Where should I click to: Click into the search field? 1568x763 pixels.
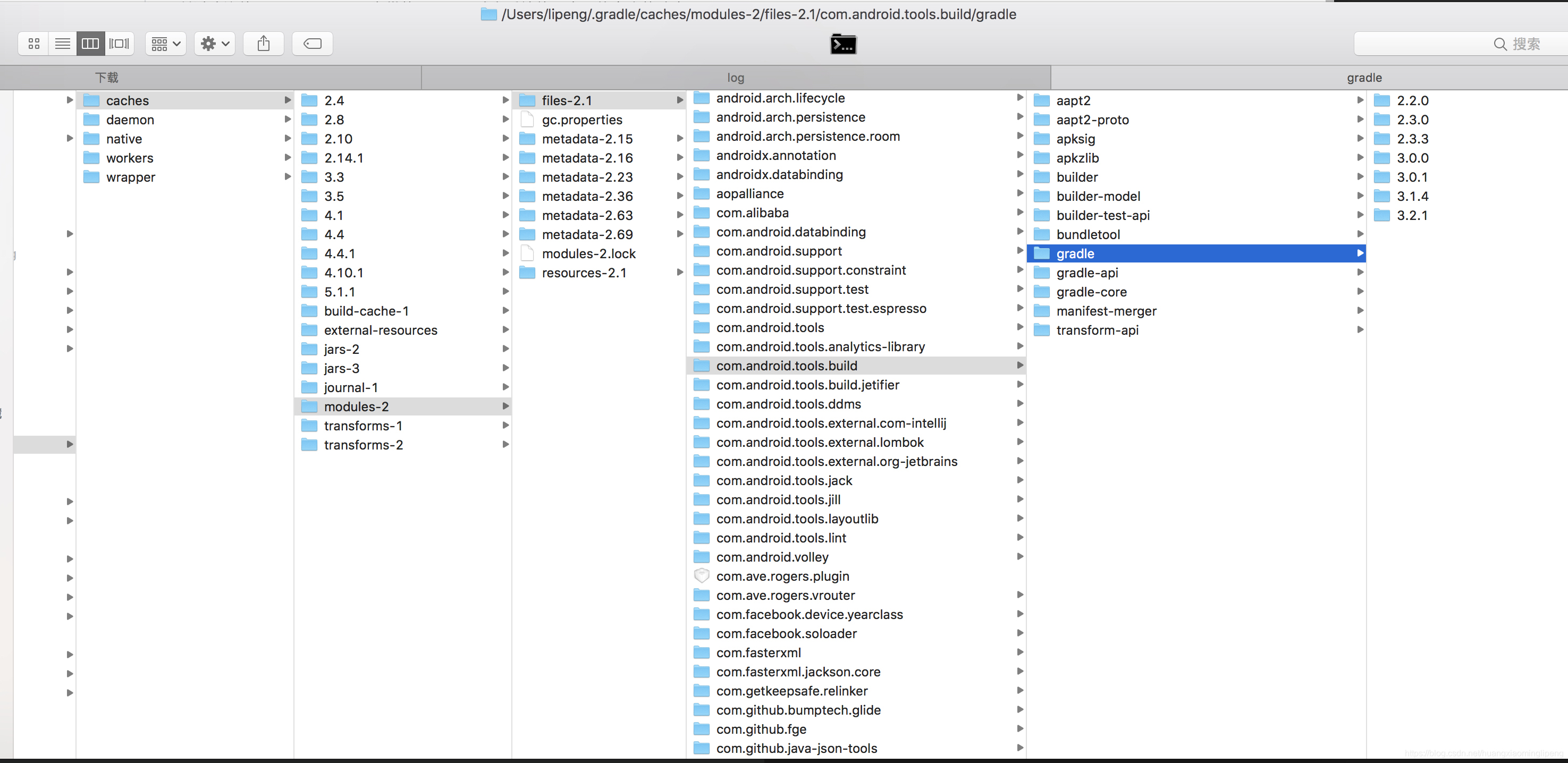pyautogui.click(x=1461, y=44)
